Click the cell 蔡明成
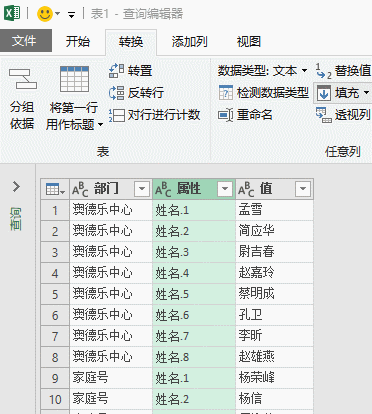The width and height of the screenshot is (372, 414). 274,294
